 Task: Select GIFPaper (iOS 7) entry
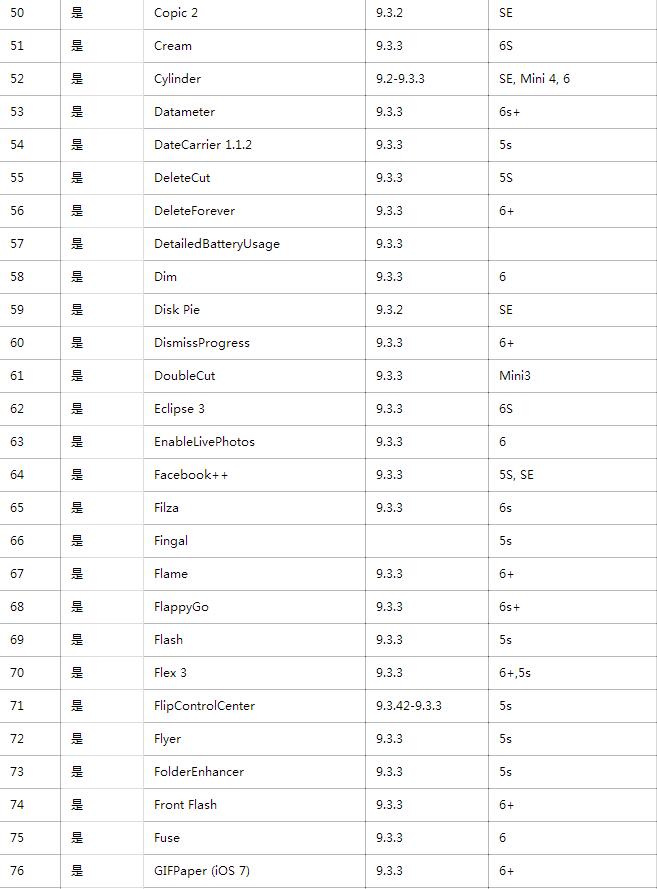[x=202, y=871]
